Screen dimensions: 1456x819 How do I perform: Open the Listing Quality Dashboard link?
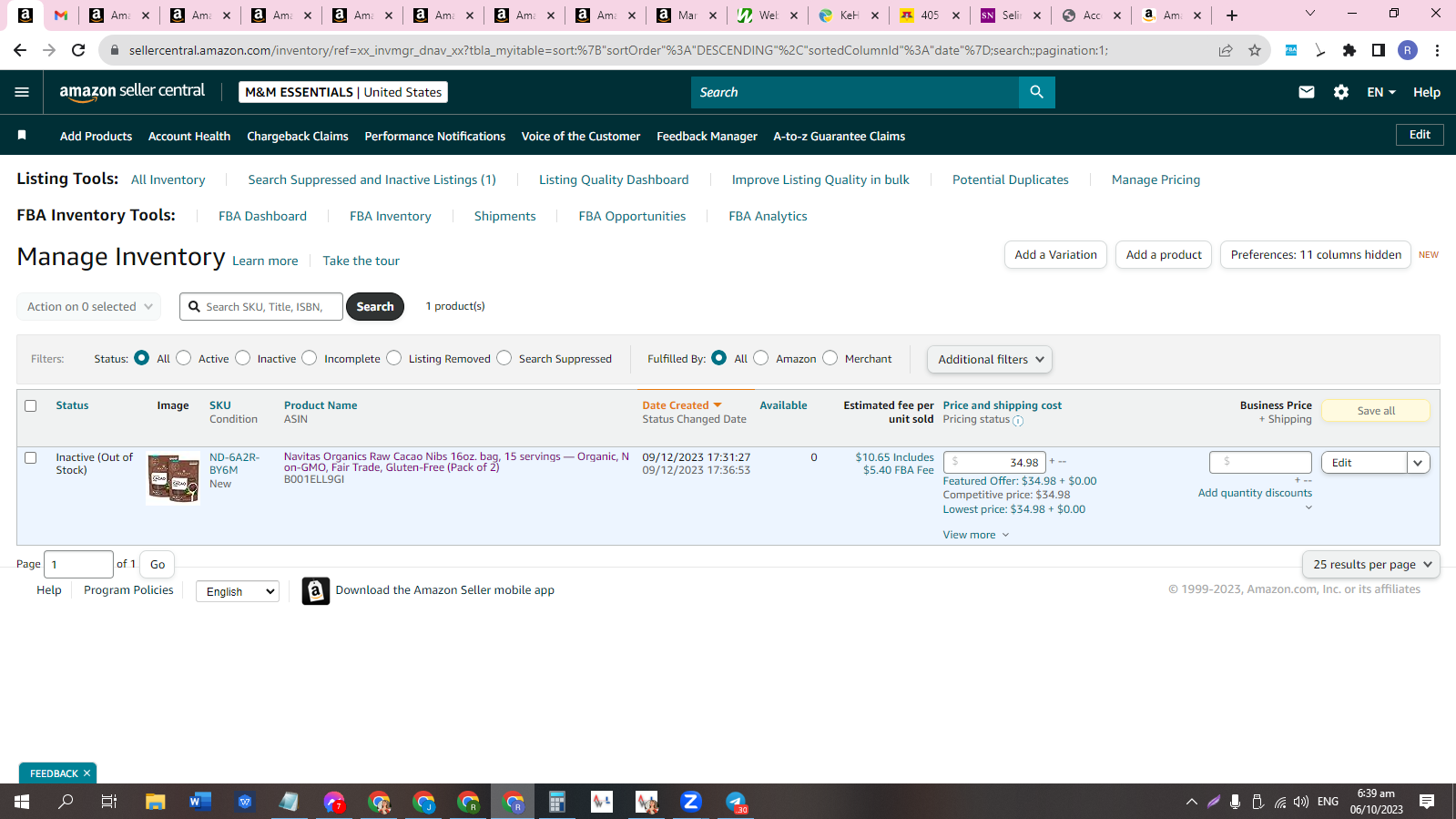pyautogui.click(x=614, y=179)
